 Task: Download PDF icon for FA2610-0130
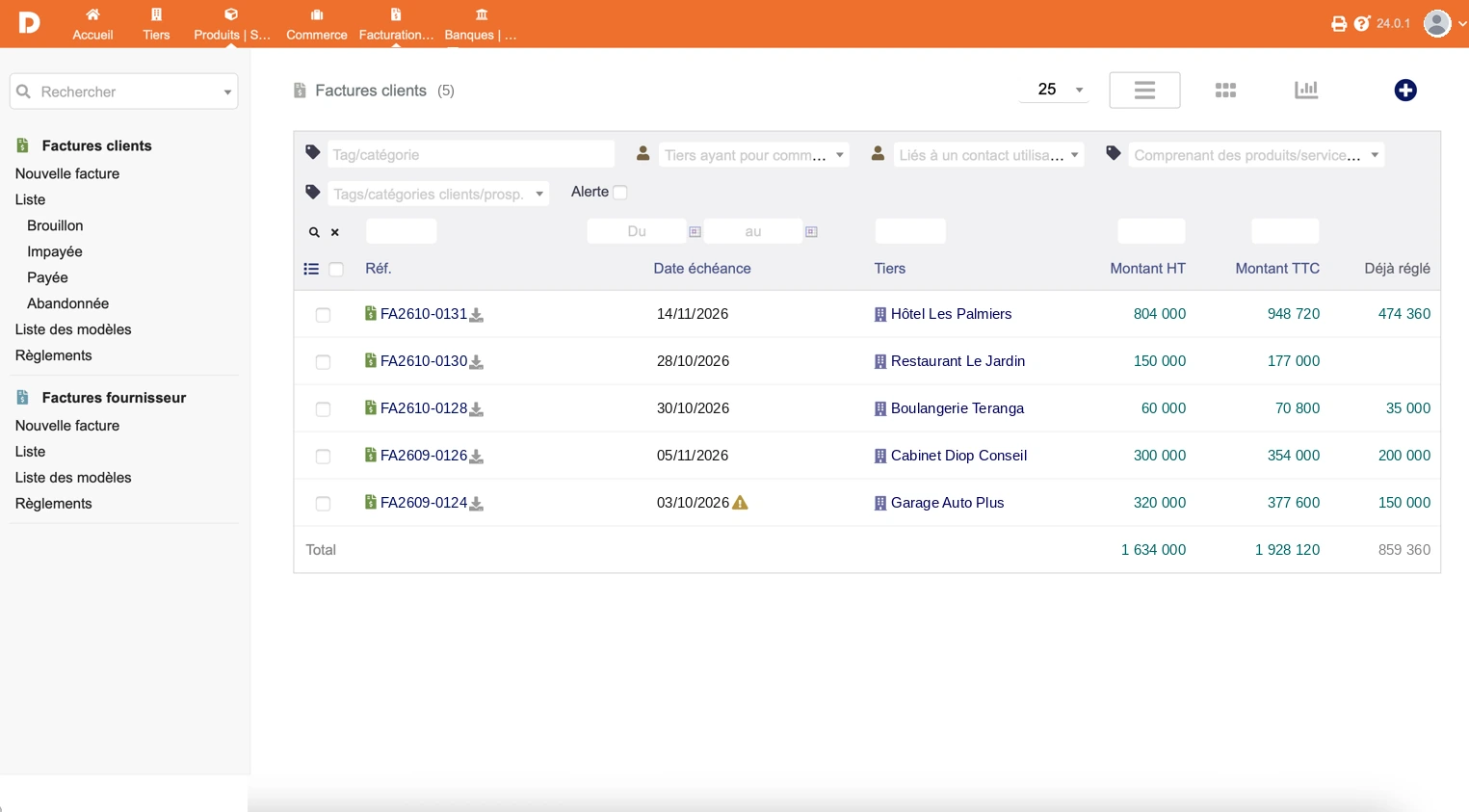pyautogui.click(x=476, y=362)
